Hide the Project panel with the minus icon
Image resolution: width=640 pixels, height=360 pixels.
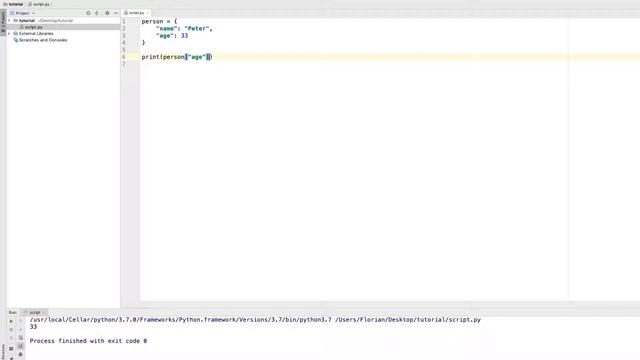point(116,13)
